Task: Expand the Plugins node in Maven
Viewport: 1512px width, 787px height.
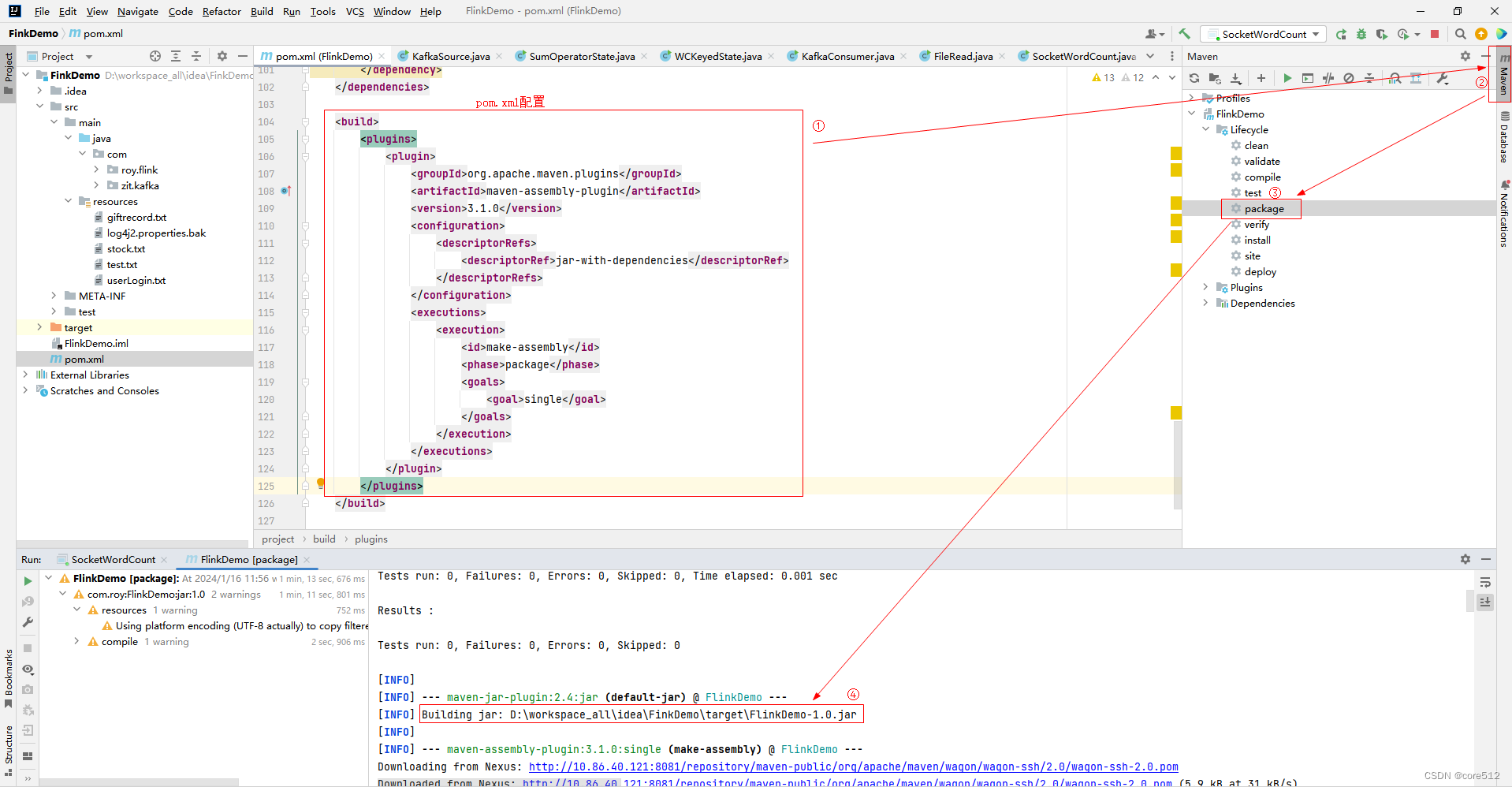Action: [1205, 287]
